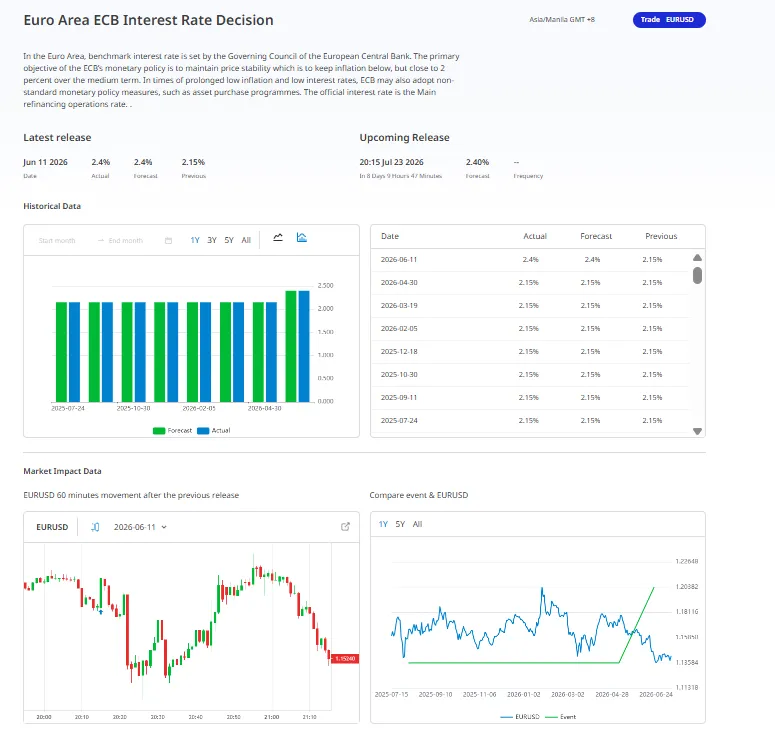Viewport: 775px width, 731px height.
Task: Select 5Y range for historical data
Action: coord(229,240)
